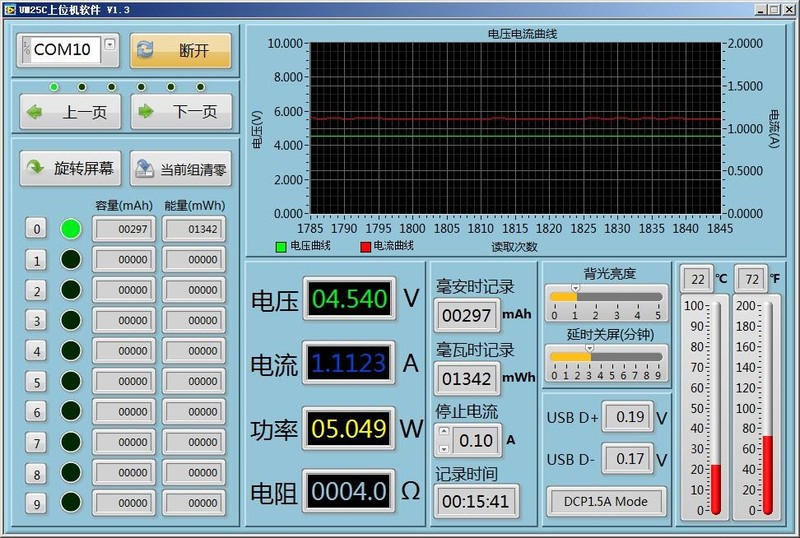
Task: Click the green voltage curve legend swatch
Action: 281,246
